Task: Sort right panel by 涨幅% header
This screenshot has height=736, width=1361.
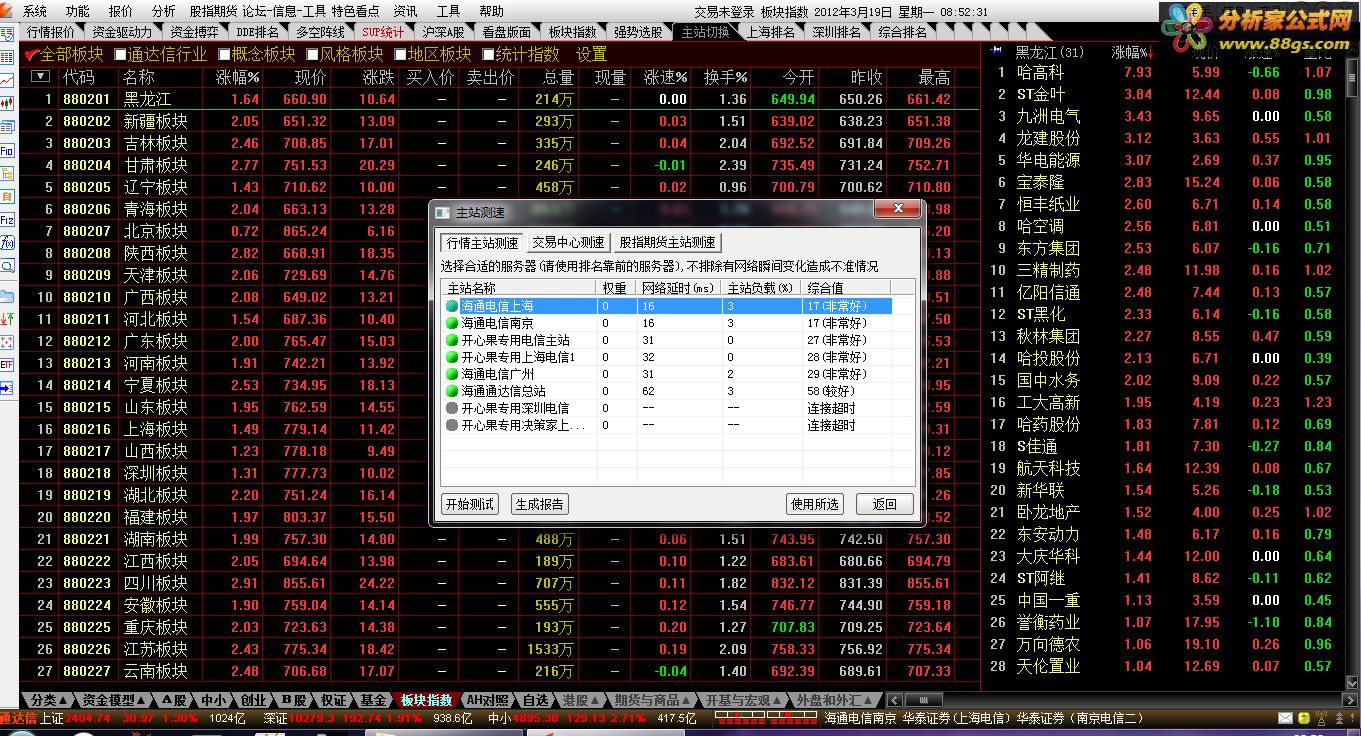Action: [x=1131, y=52]
